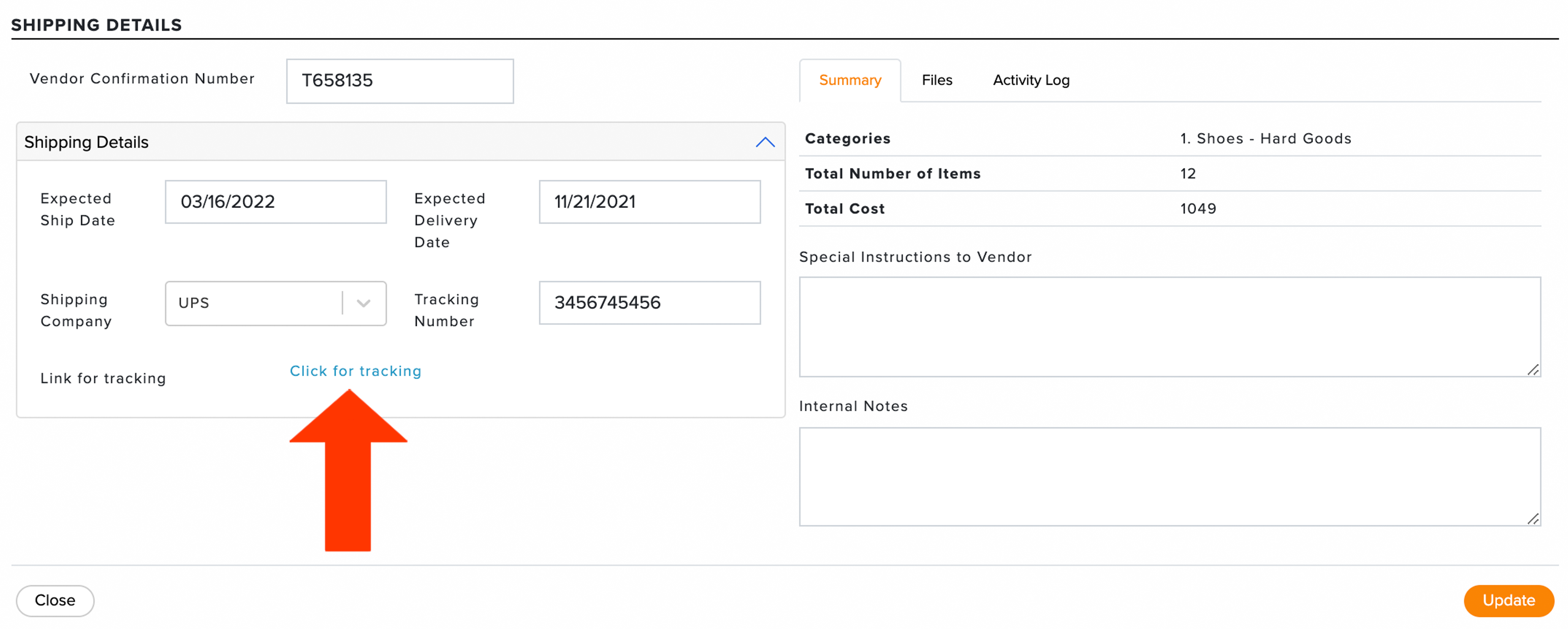Click the 'Link for tracking' label
Image resolution: width=1568 pixels, height=629 pixels.
(103, 378)
